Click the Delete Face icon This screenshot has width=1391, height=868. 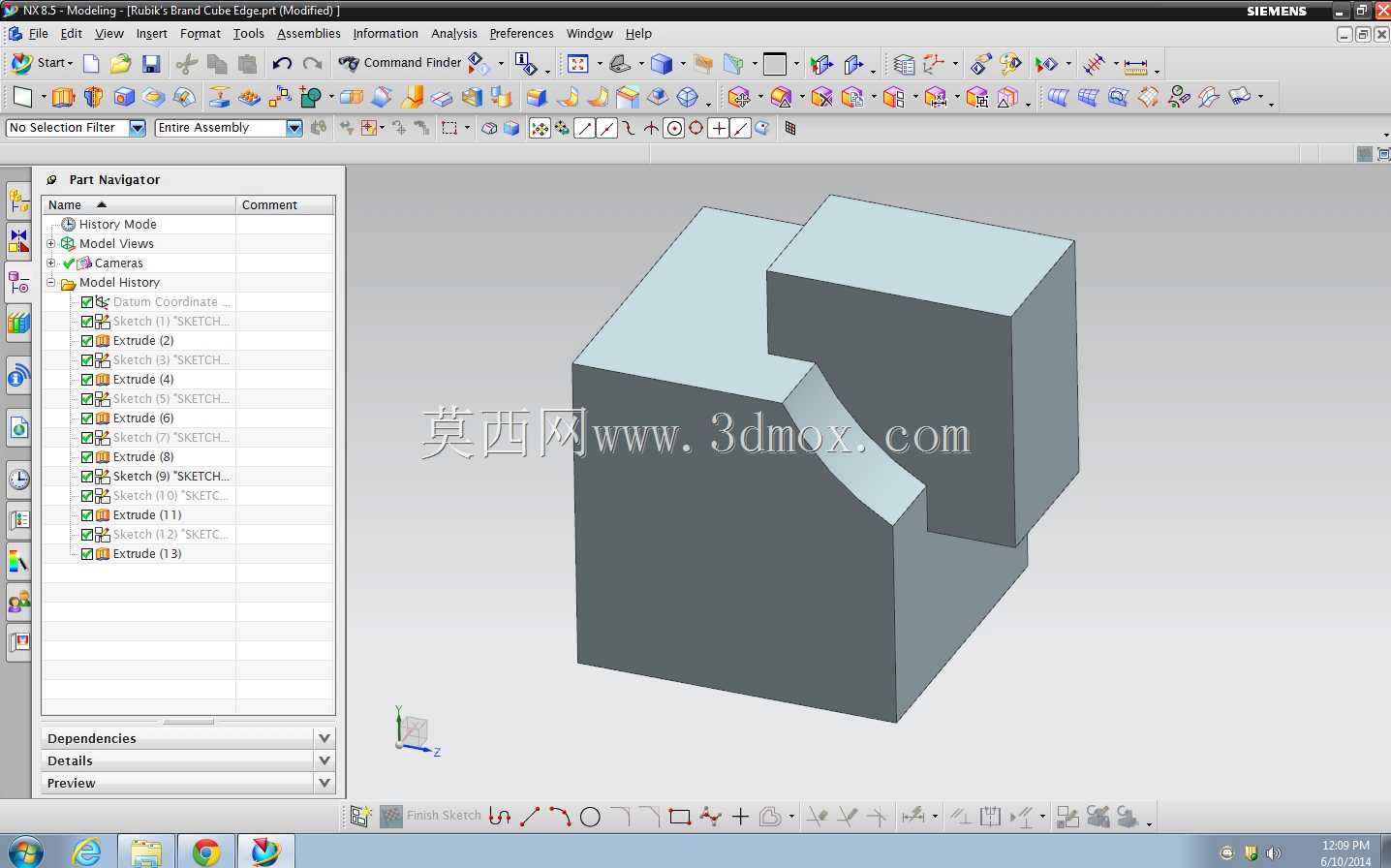(x=822, y=97)
